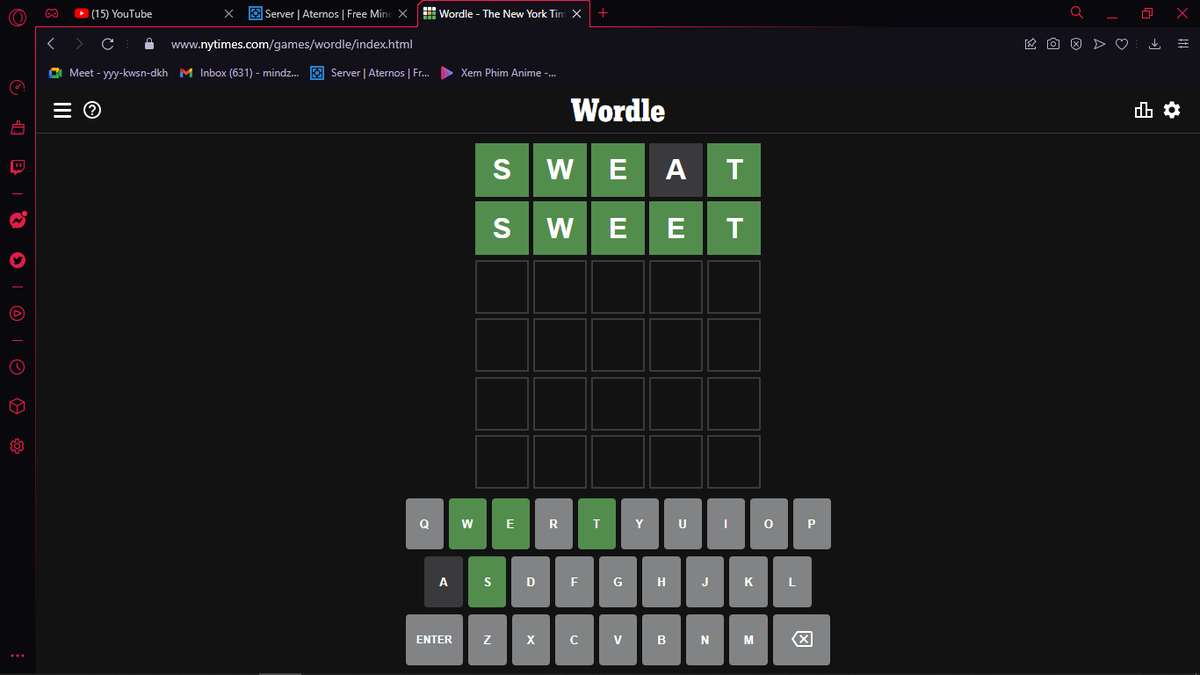Open Wordle settings gear icon
The width and height of the screenshot is (1200, 675).
coord(1172,110)
